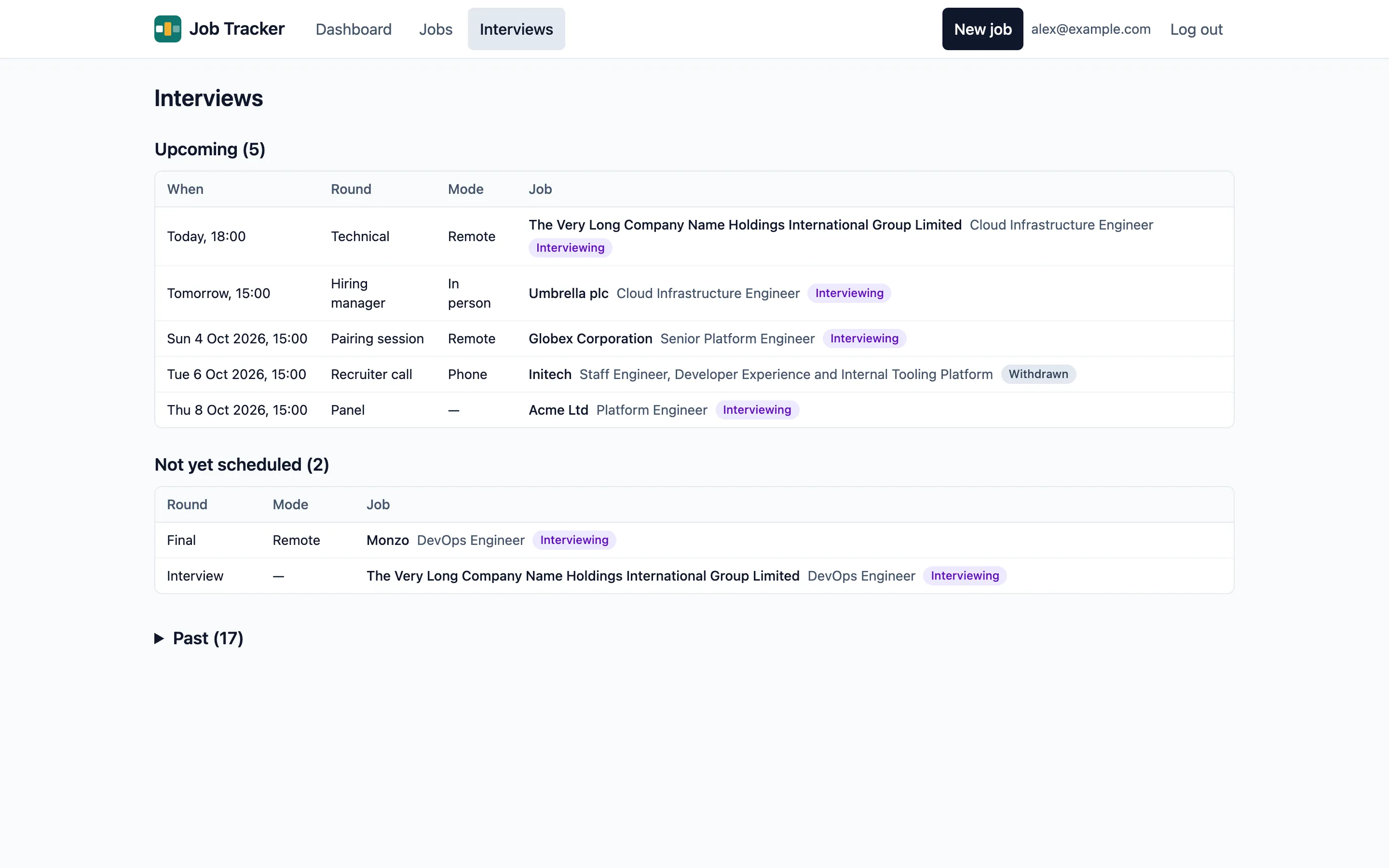The height and width of the screenshot is (868, 1389).
Task: Select the Interviews tab
Action: tap(516, 29)
